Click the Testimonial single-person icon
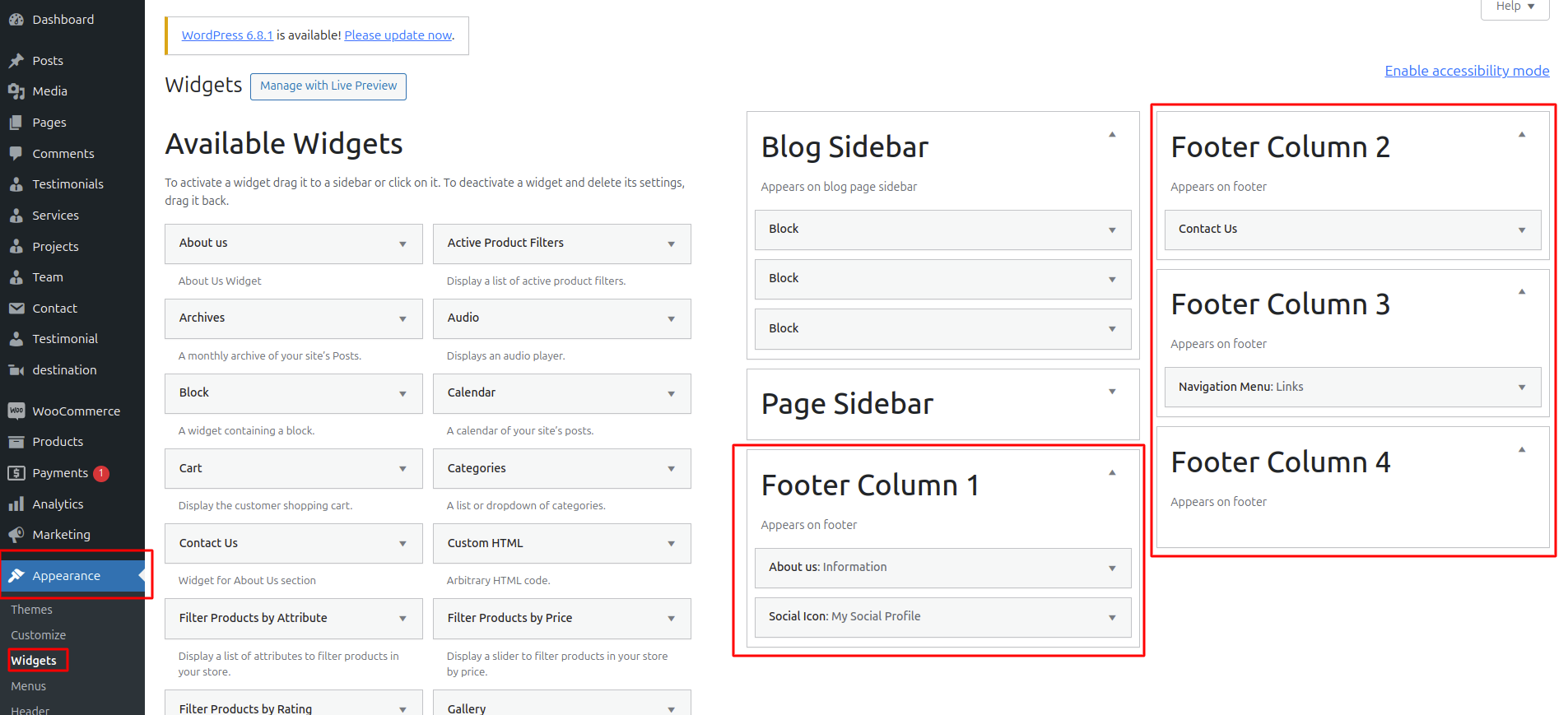 (16, 339)
